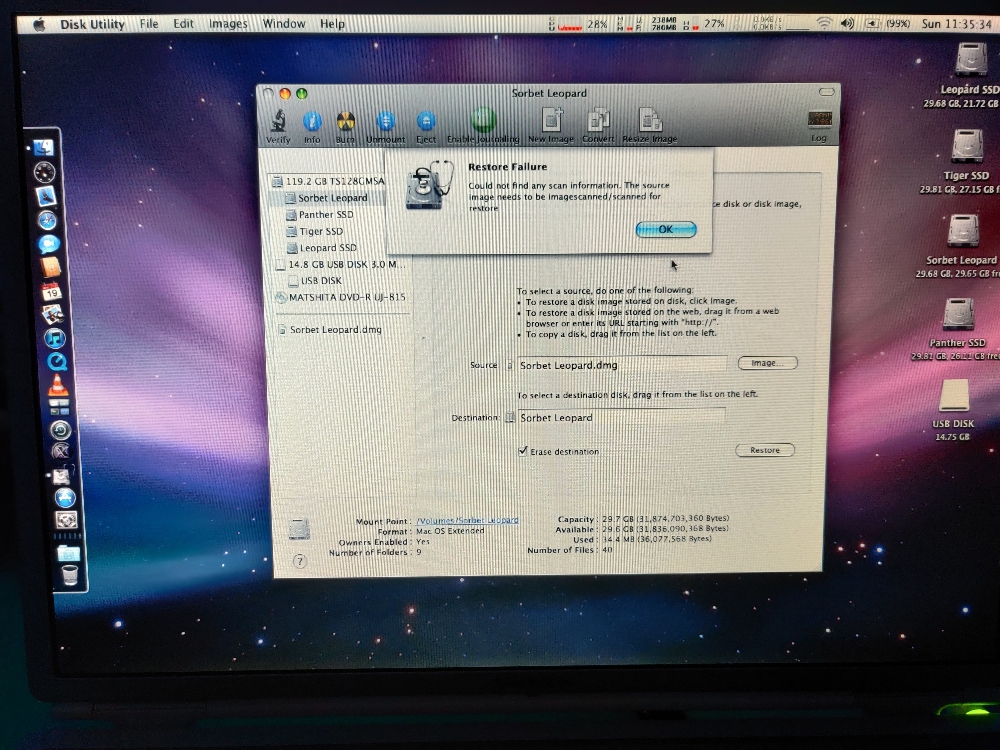Select the 14.8 GB USB DISK 3.0 drive
The height and width of the screenshot is (750, 1000).
(x=341, y=264)
